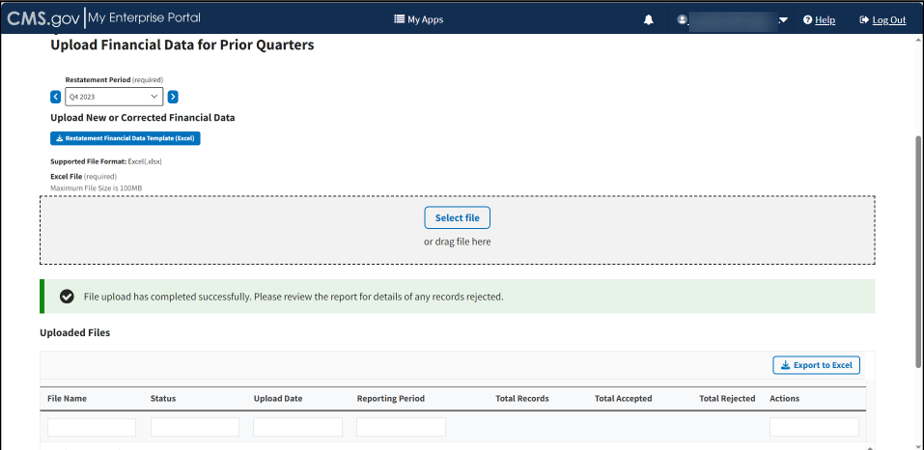Download Restatement Financial Data Template

(x=125, y=138)
